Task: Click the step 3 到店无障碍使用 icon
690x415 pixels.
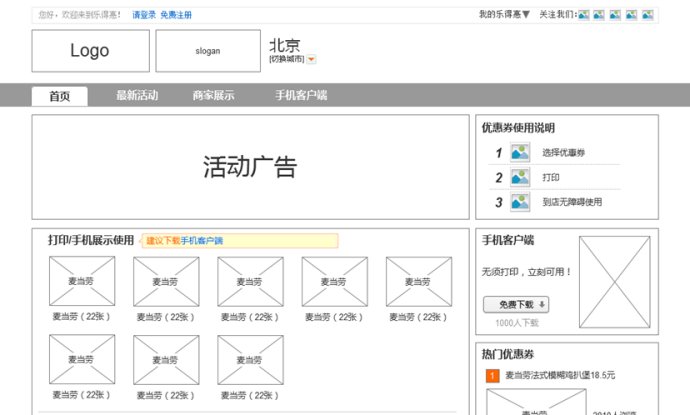Action: point(520,202)
